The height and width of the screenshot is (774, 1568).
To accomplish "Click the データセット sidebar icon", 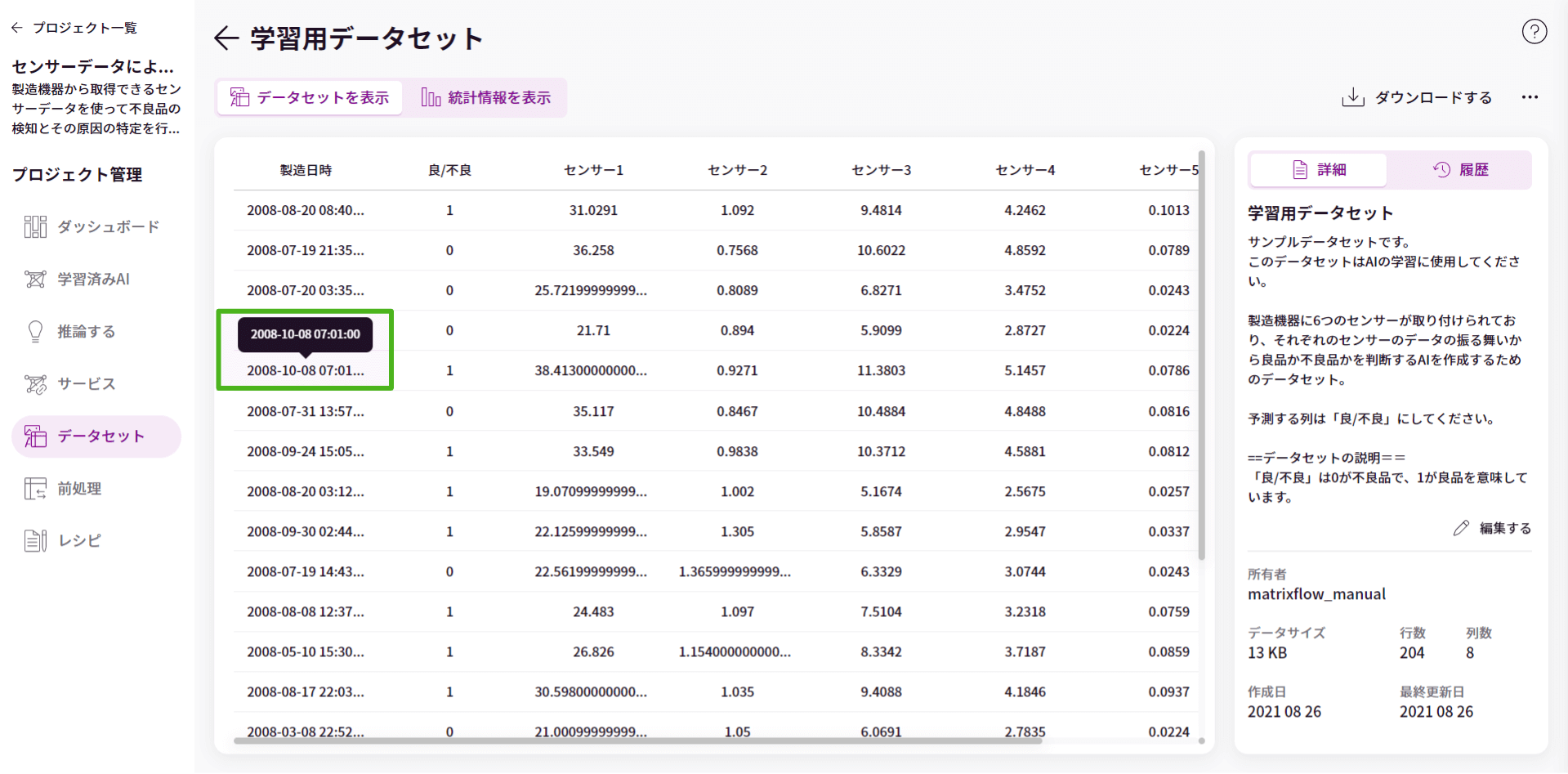I will (x=35, y=436).
